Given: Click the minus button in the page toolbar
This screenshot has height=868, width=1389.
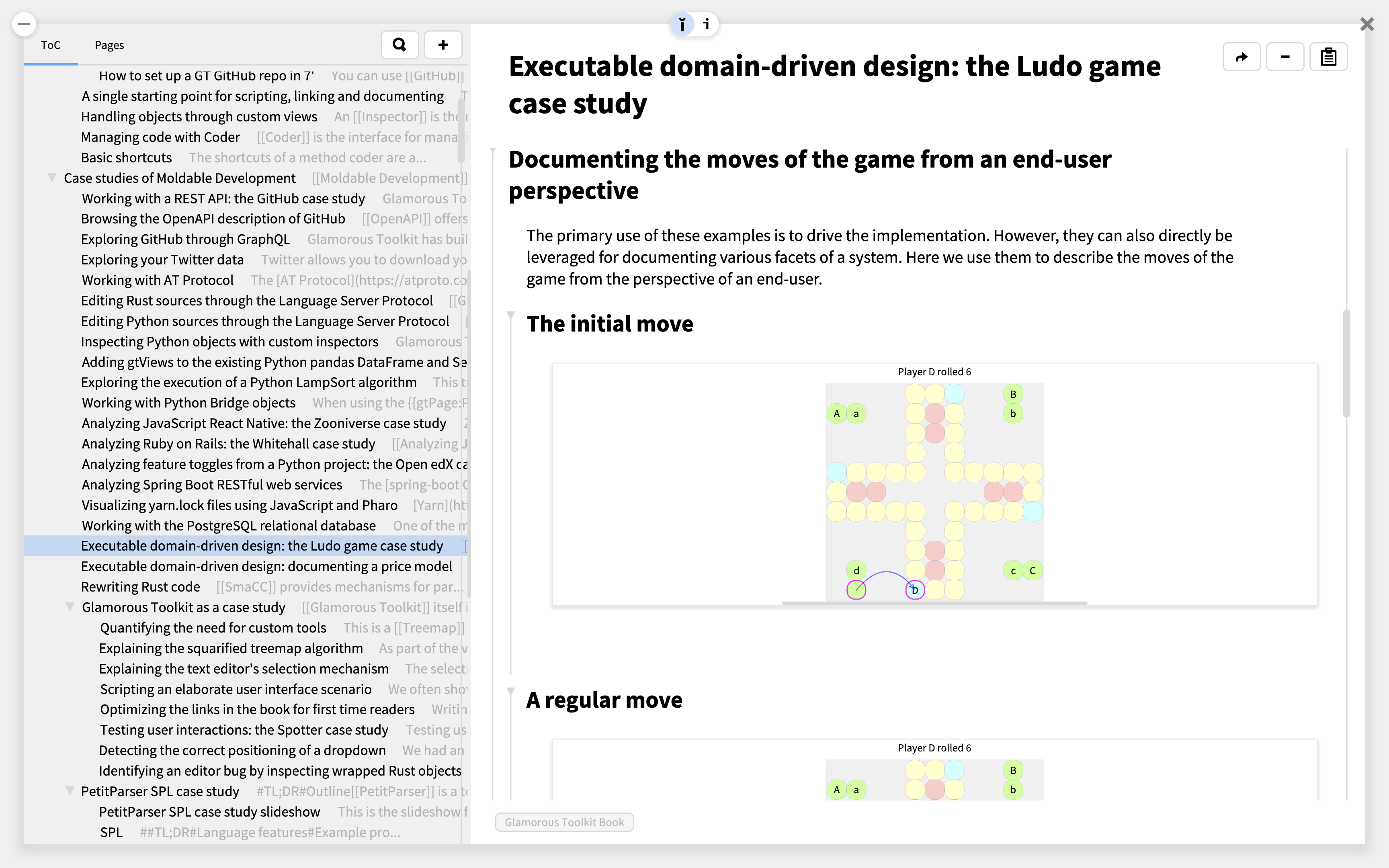Looking at the screenshot, I should point(1285,57).
